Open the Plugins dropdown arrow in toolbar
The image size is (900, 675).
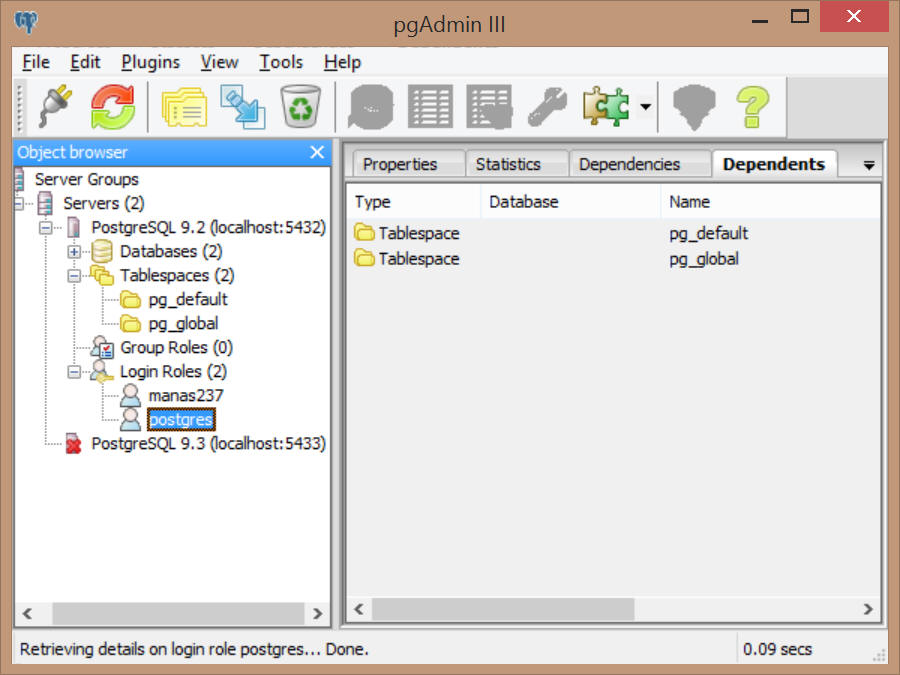pos(646,107)
